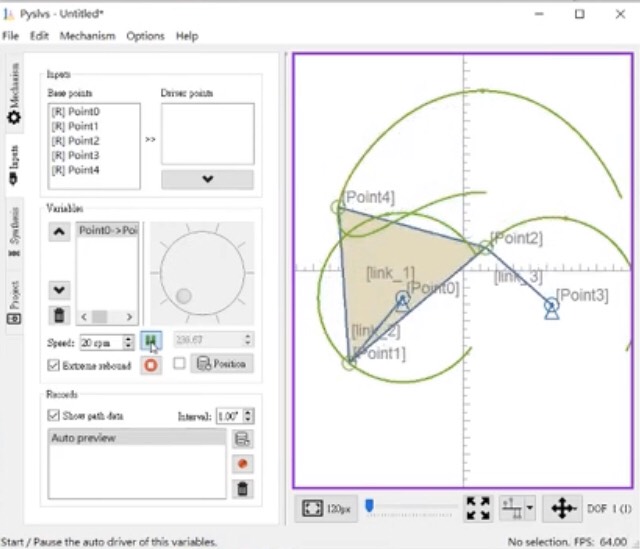Delete the record using bottom trash icon

[241, 489]
